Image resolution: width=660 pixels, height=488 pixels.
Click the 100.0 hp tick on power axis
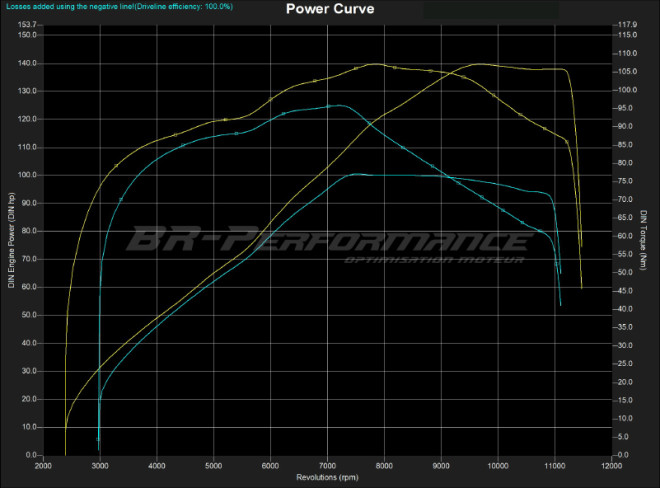pyautogui.click(x=28, y=175)
